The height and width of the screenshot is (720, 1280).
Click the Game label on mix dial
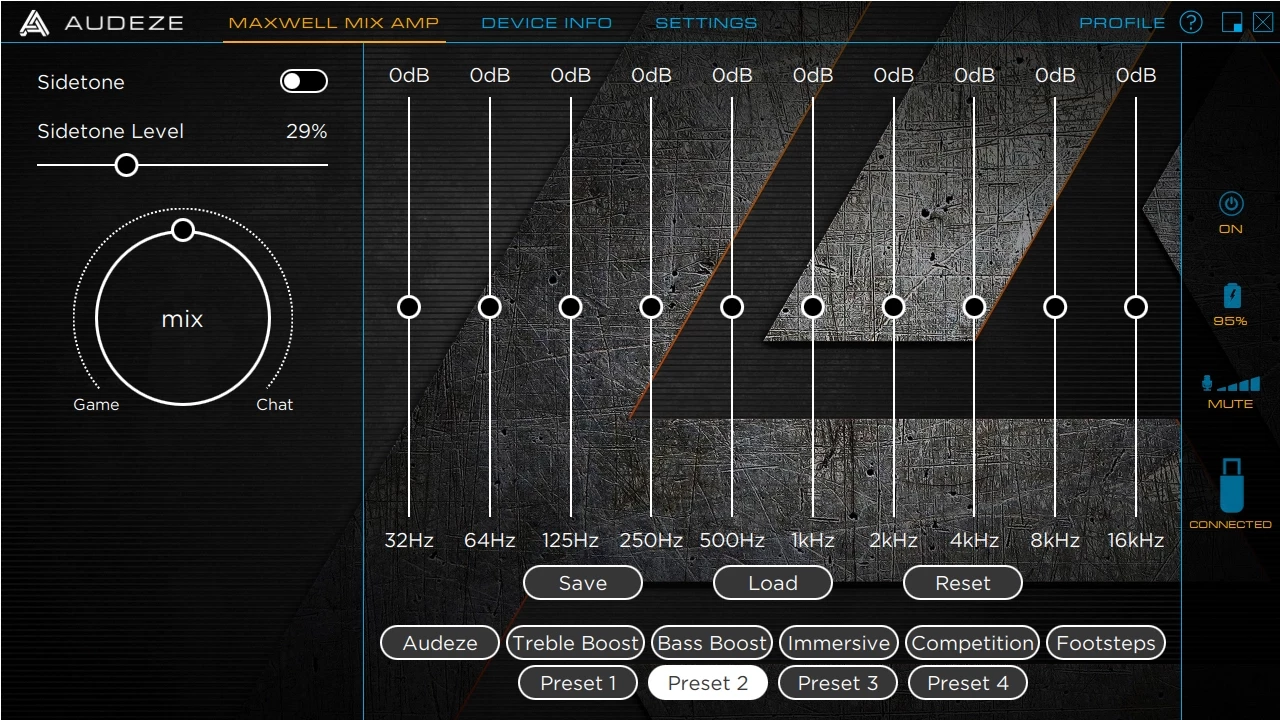[96, 405]
